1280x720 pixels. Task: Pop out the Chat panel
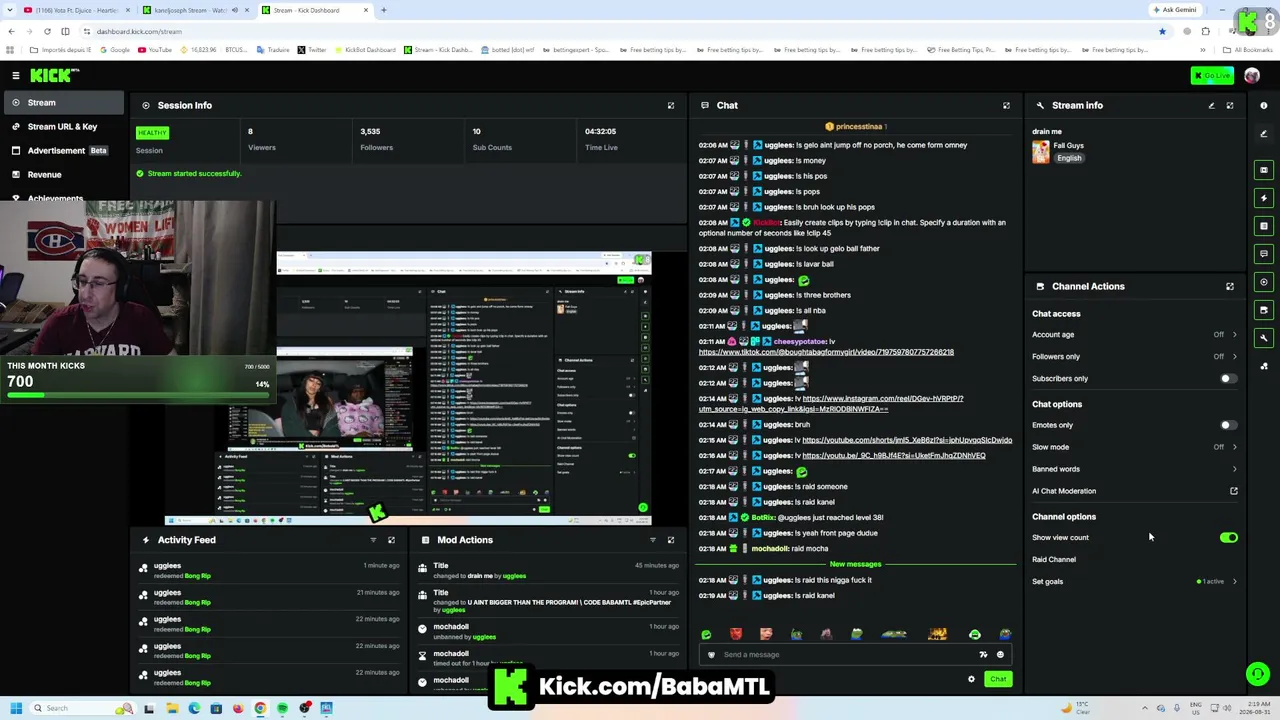(1006, 105)
